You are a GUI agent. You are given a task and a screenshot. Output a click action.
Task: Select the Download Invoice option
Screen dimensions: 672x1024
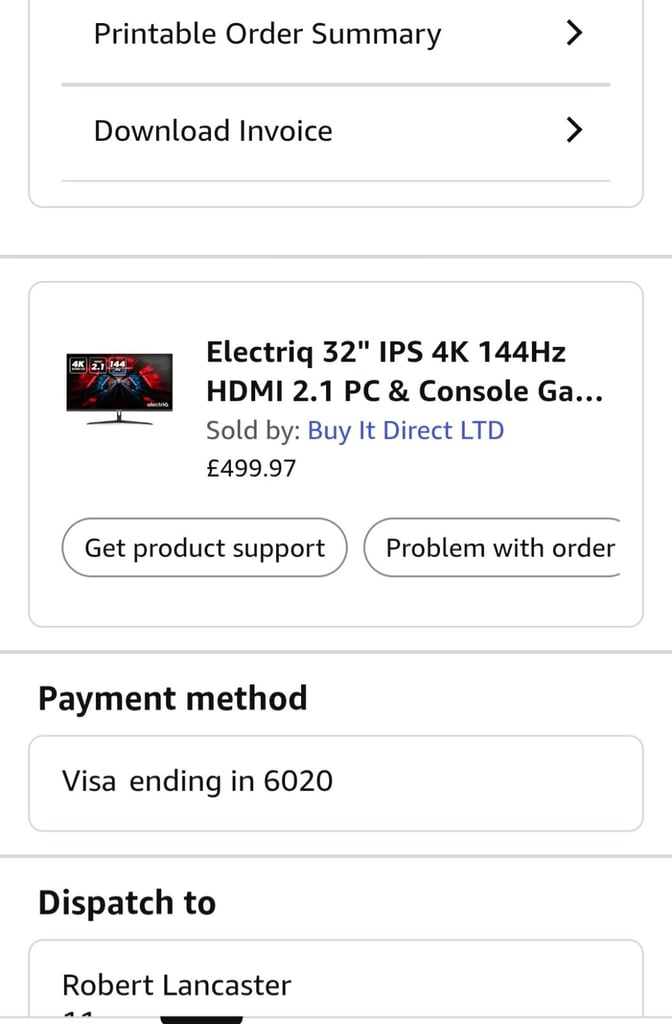click(213, 131)
